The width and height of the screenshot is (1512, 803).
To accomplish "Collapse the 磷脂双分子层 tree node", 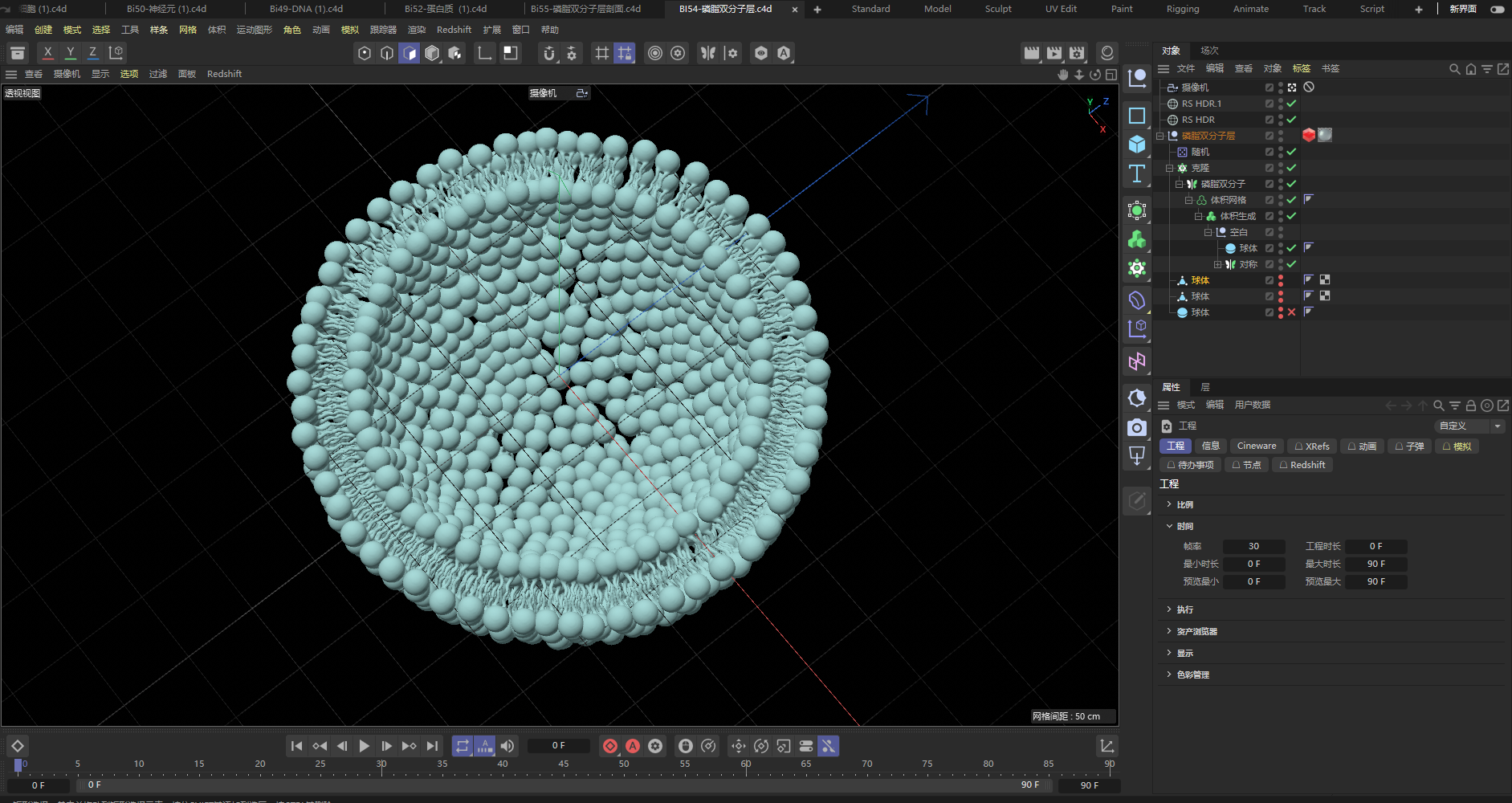I will pos(1160,136).
